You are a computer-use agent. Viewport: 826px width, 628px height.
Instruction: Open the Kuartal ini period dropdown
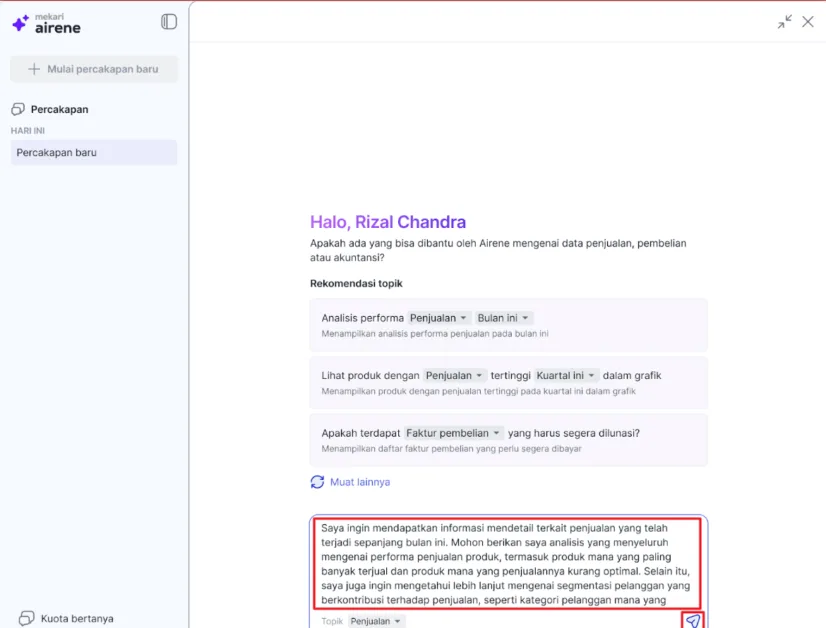click(x=565, y=375)
